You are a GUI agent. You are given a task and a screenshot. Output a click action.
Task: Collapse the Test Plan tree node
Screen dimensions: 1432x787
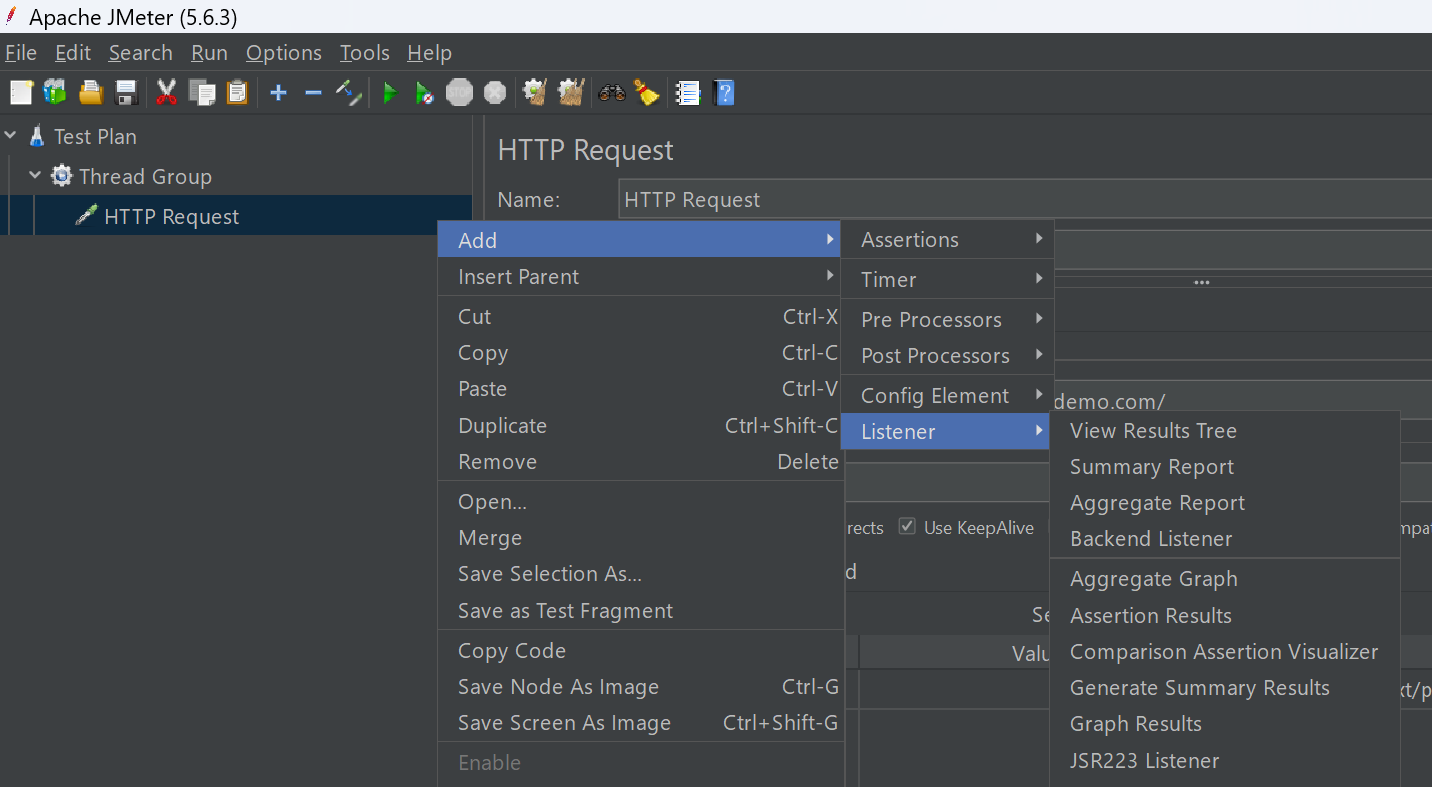coord(11,136)
